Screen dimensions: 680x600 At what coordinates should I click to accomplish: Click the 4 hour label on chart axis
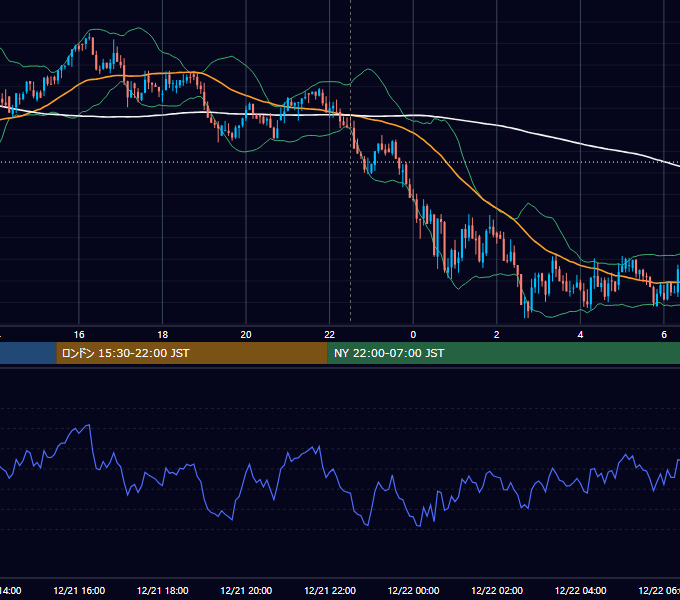(x=580, y=334)
